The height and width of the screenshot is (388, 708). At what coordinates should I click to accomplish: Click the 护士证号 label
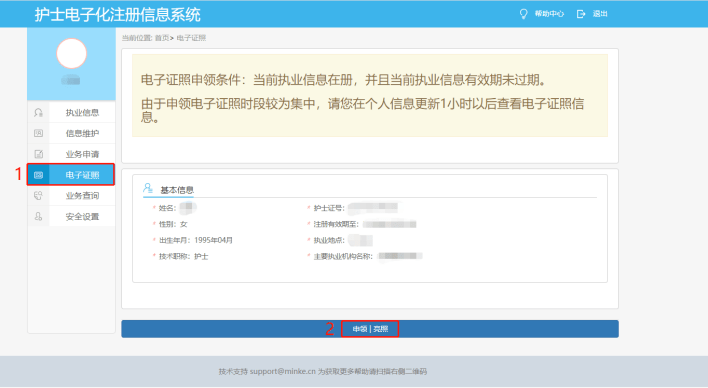pos(329,208)
